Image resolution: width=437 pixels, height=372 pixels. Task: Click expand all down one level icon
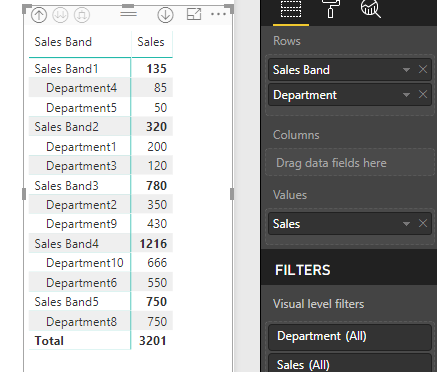coord(82,15)
